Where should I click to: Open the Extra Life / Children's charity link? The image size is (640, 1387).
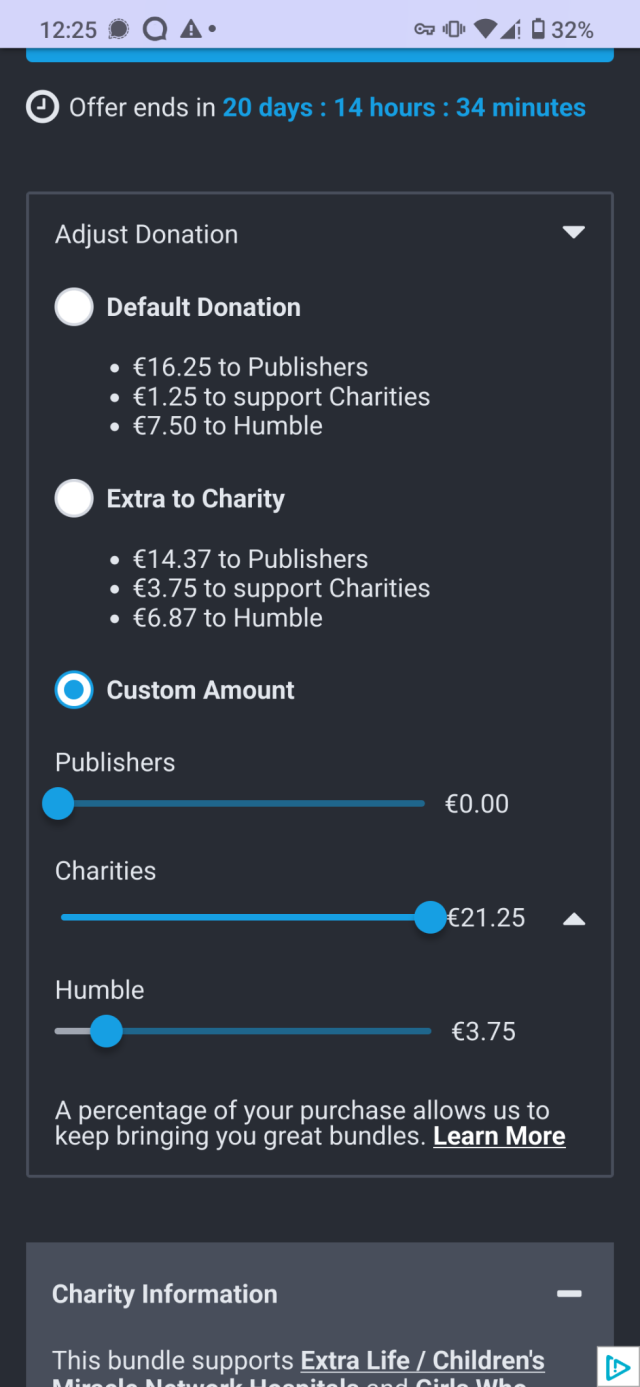click(x=421, y=1360)
